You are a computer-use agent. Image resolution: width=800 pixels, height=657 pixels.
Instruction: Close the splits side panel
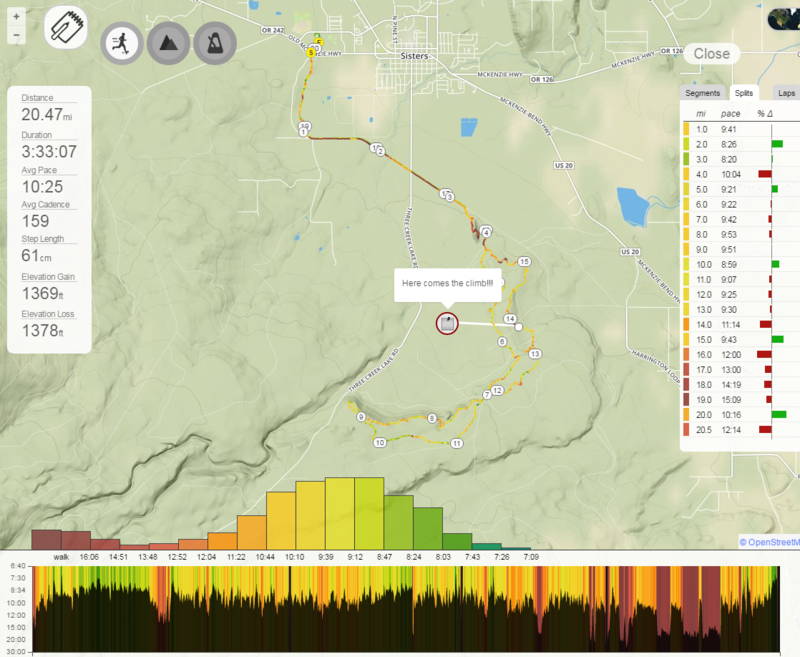coord(711,54)
